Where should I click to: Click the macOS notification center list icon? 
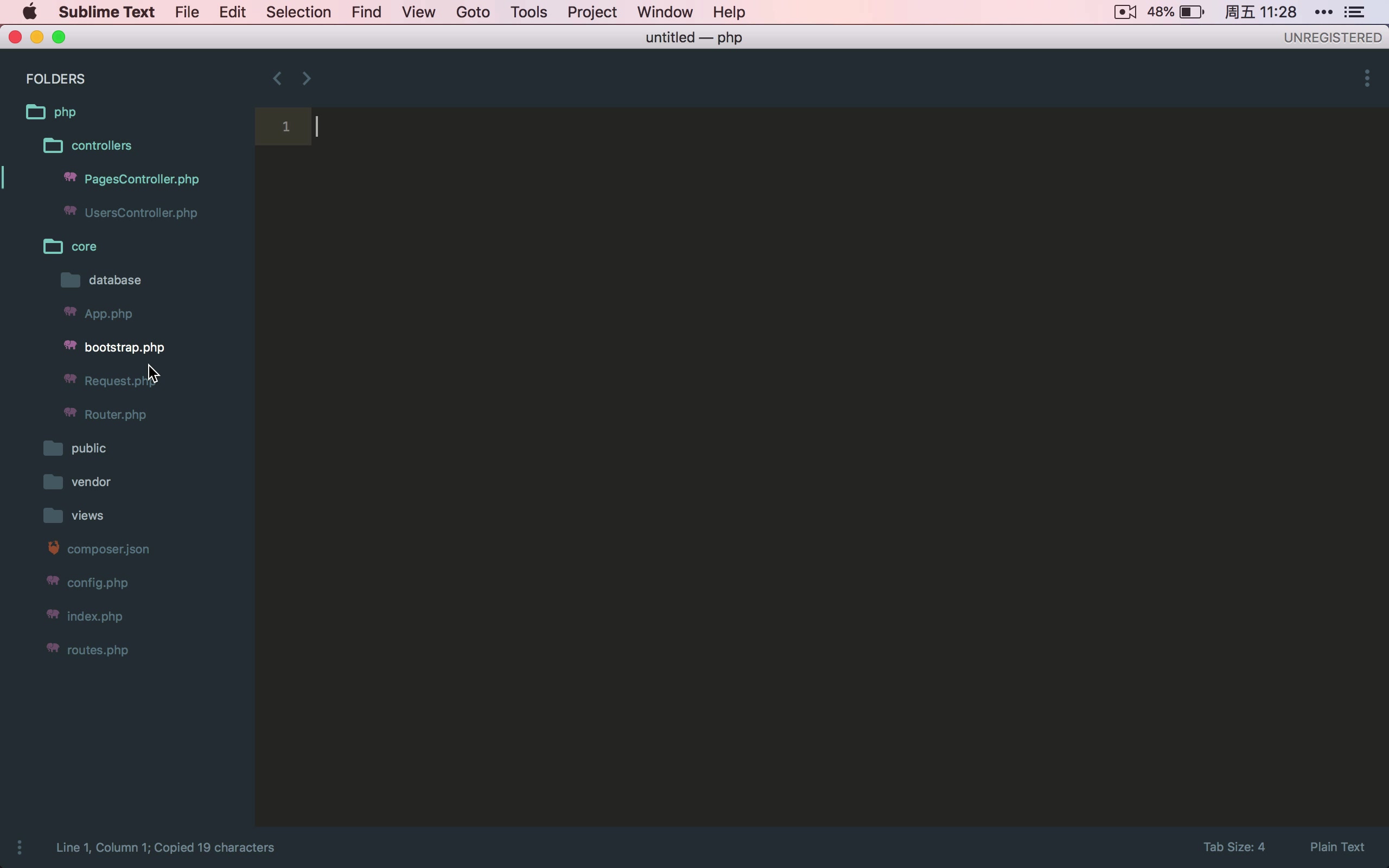coord(1355,12)
